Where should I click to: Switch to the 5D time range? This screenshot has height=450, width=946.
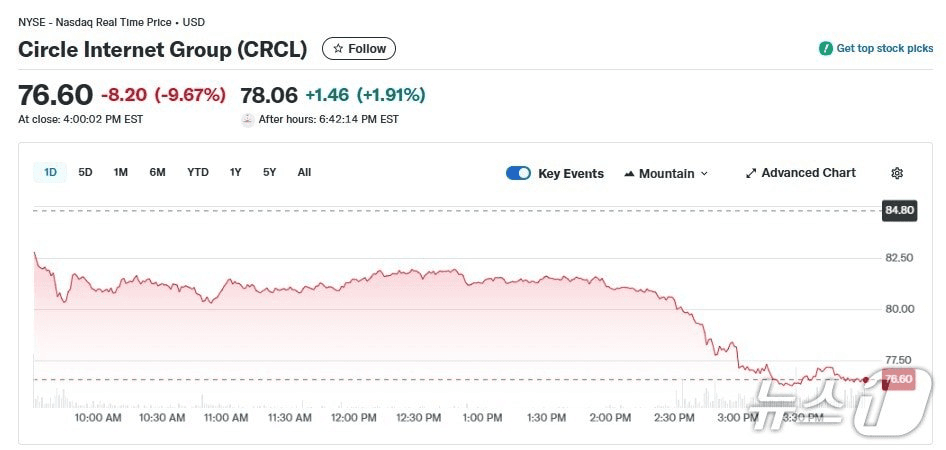[85, 172]
